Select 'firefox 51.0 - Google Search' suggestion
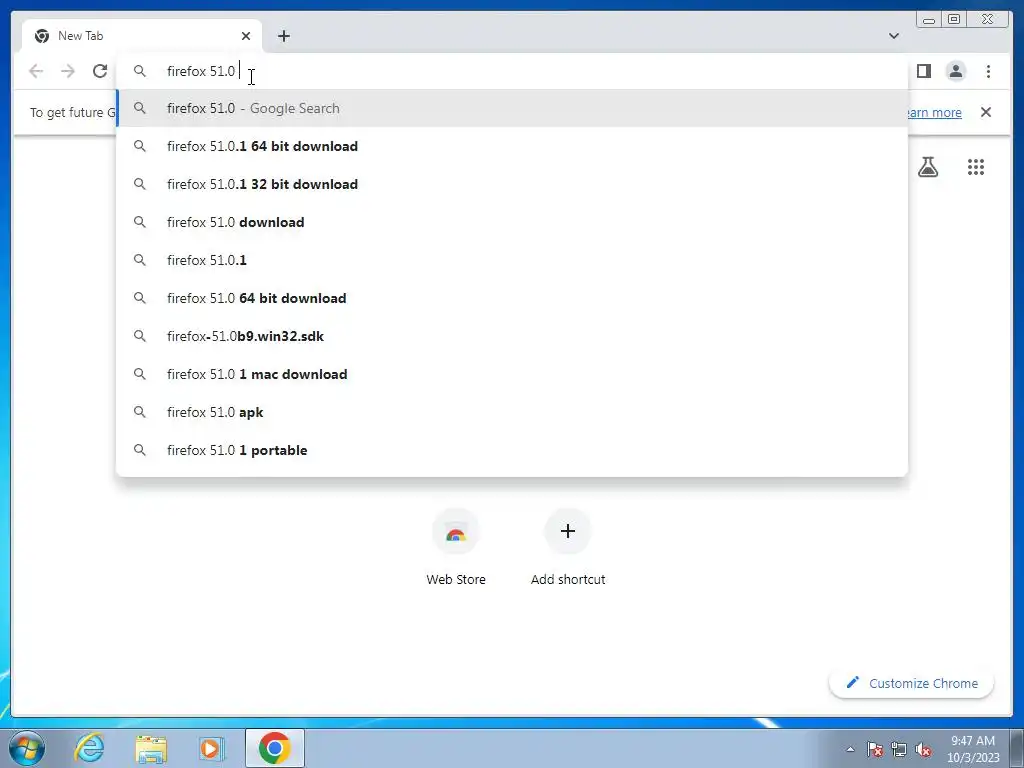 [512, 108]
